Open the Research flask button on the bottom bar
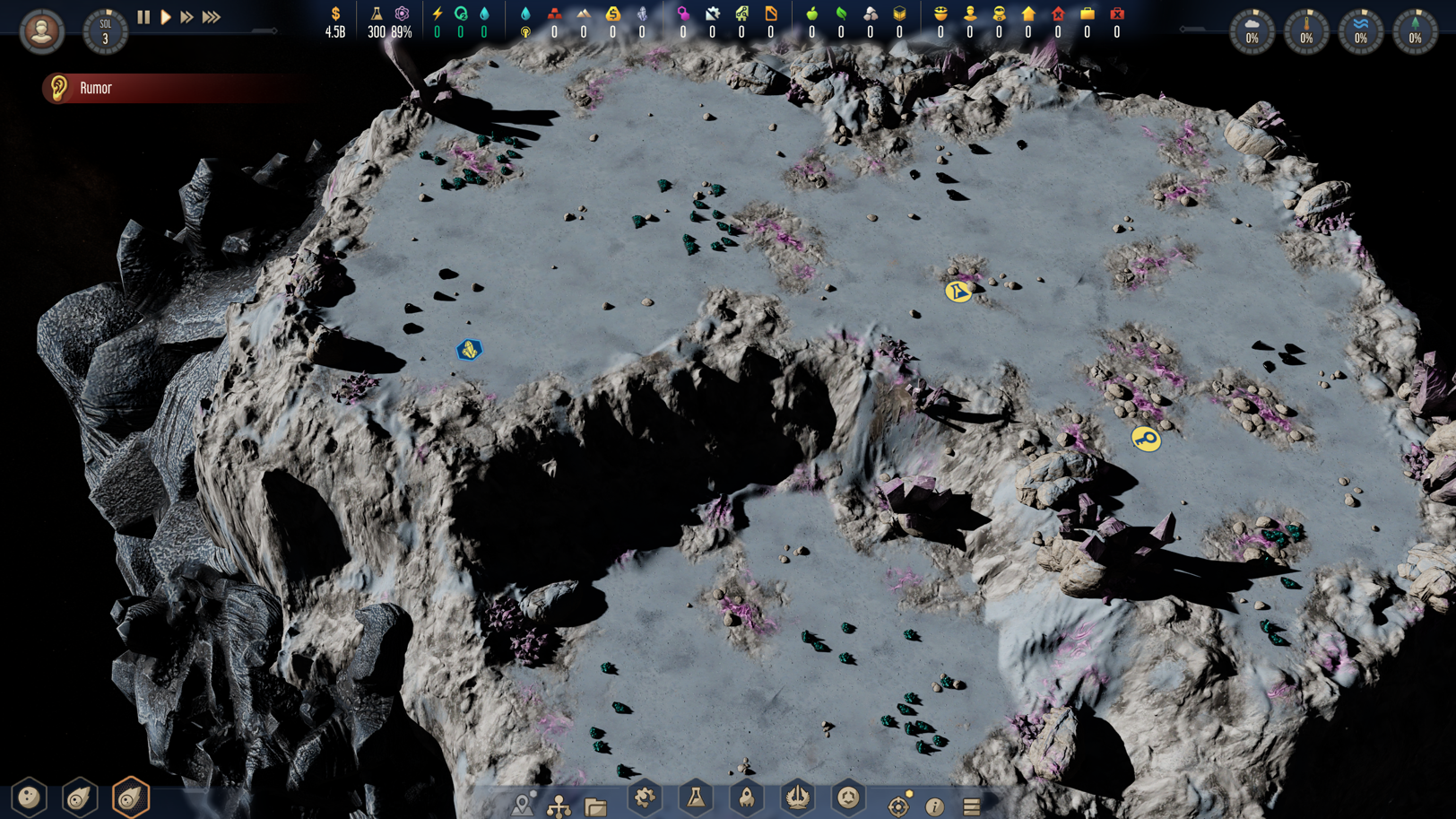 pyautogui.click(x=696, y=797)
